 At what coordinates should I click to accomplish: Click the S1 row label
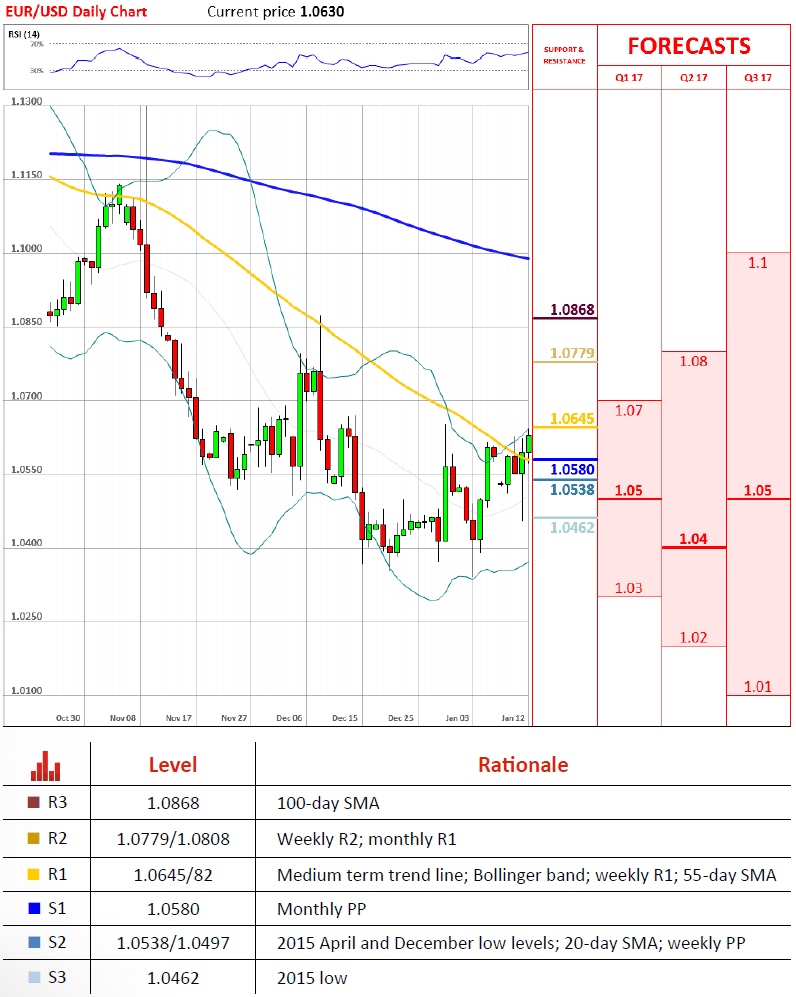pos(57,908)
